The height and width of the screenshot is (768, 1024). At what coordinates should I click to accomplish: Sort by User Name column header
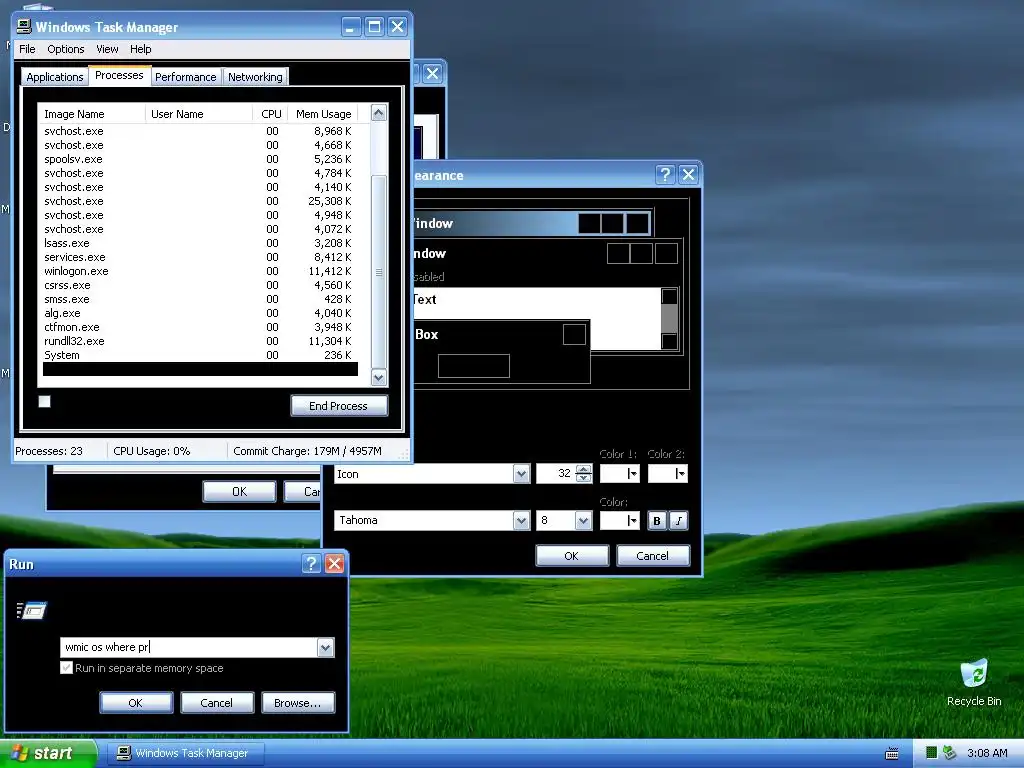(199, 114)
